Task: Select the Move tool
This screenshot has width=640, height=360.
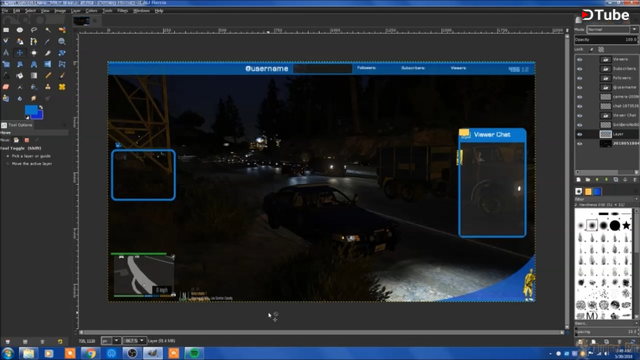Action: pos(20,53)
